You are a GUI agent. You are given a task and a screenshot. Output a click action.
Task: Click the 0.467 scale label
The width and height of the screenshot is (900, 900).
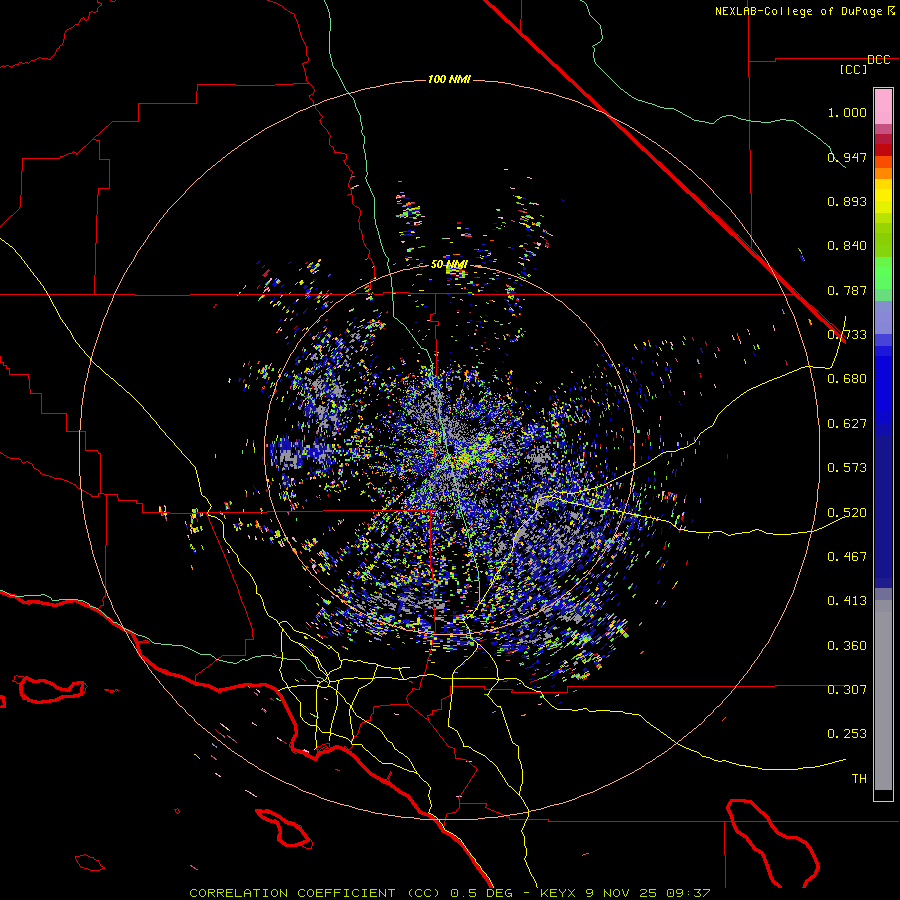(847, 557)
